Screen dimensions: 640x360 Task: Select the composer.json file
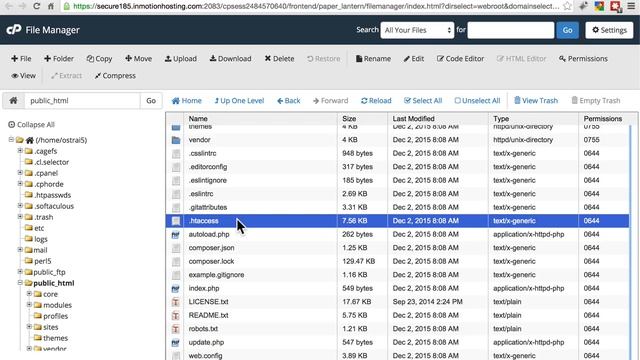211,248
